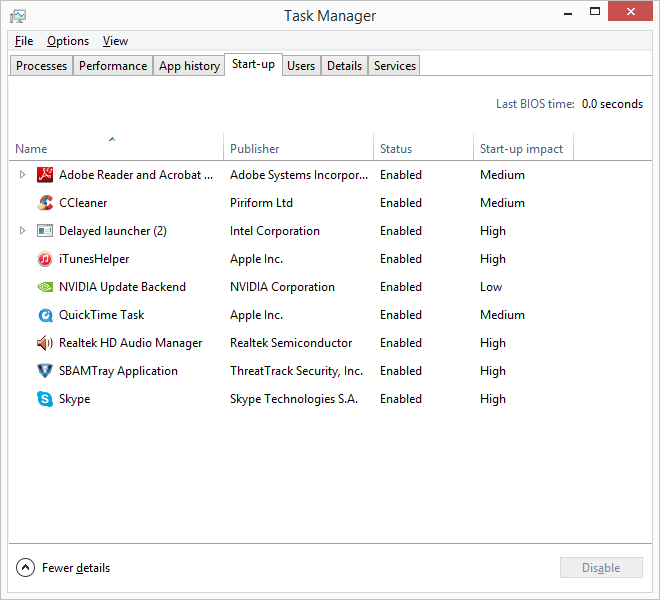The height and width of the screenshot is (600, 660).
Task: Click the Disable button
Action: pos(601,568)
